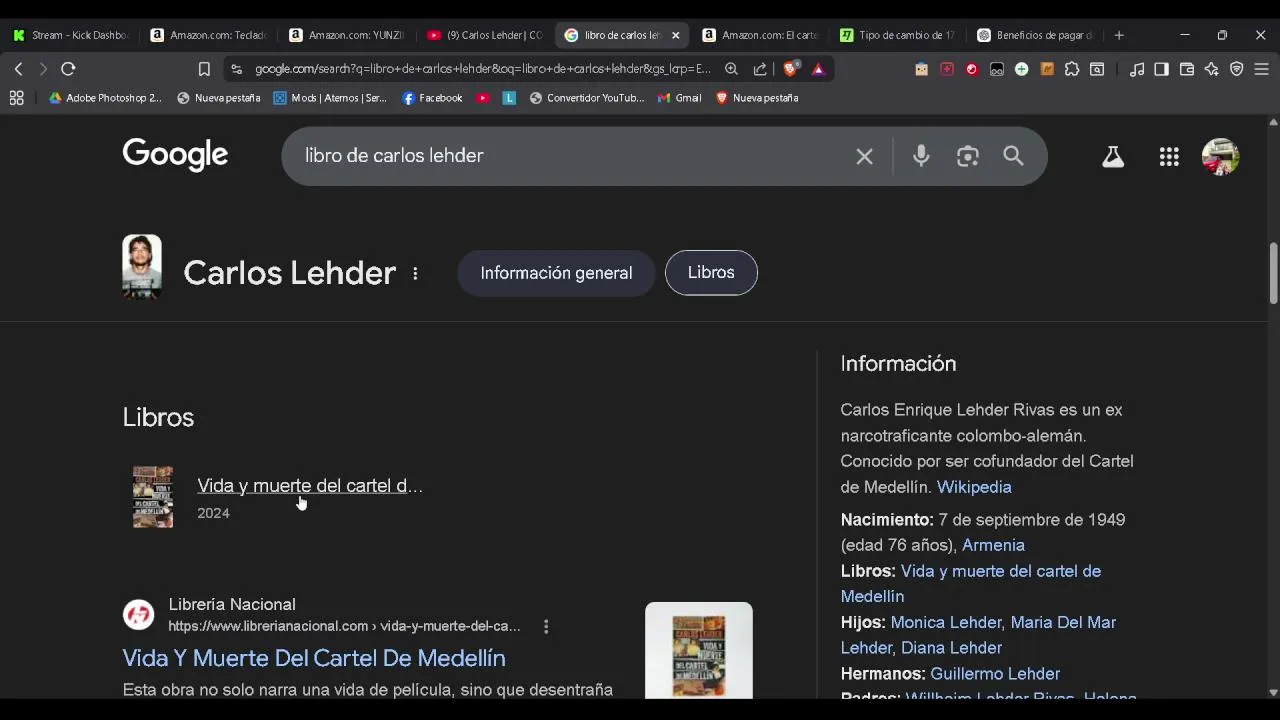Viewport: 1280px width, 720px height.
Task: Open the Maria Del Mar Lehder link
Action: click(x=978, y=635)
